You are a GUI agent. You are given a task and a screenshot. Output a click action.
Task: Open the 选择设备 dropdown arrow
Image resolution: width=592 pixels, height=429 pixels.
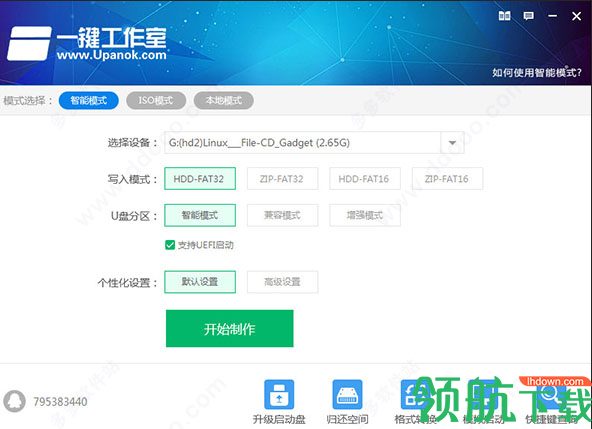452,143
